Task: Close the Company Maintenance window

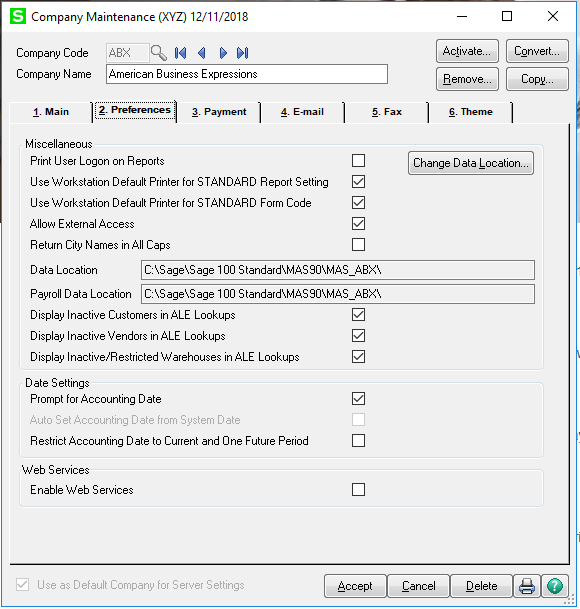Action: pos(553,16)
